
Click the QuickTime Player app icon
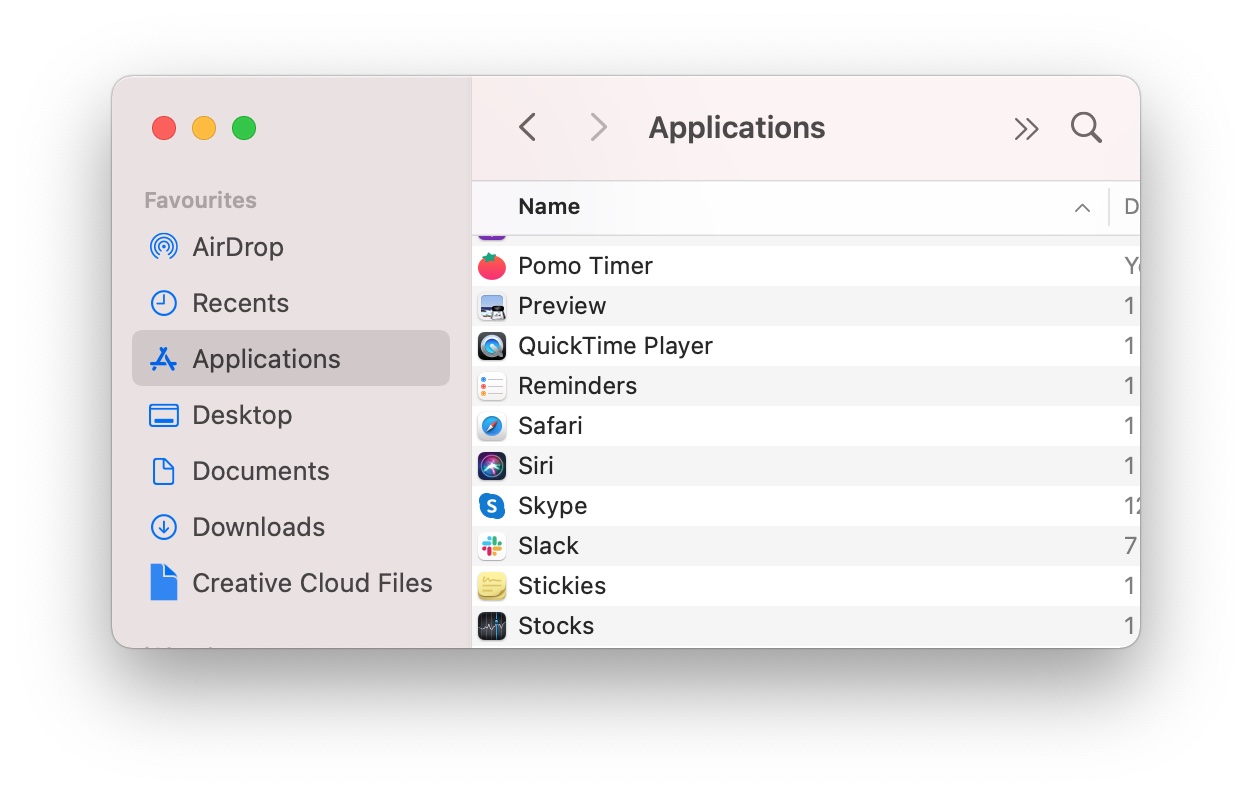[492, 346]
